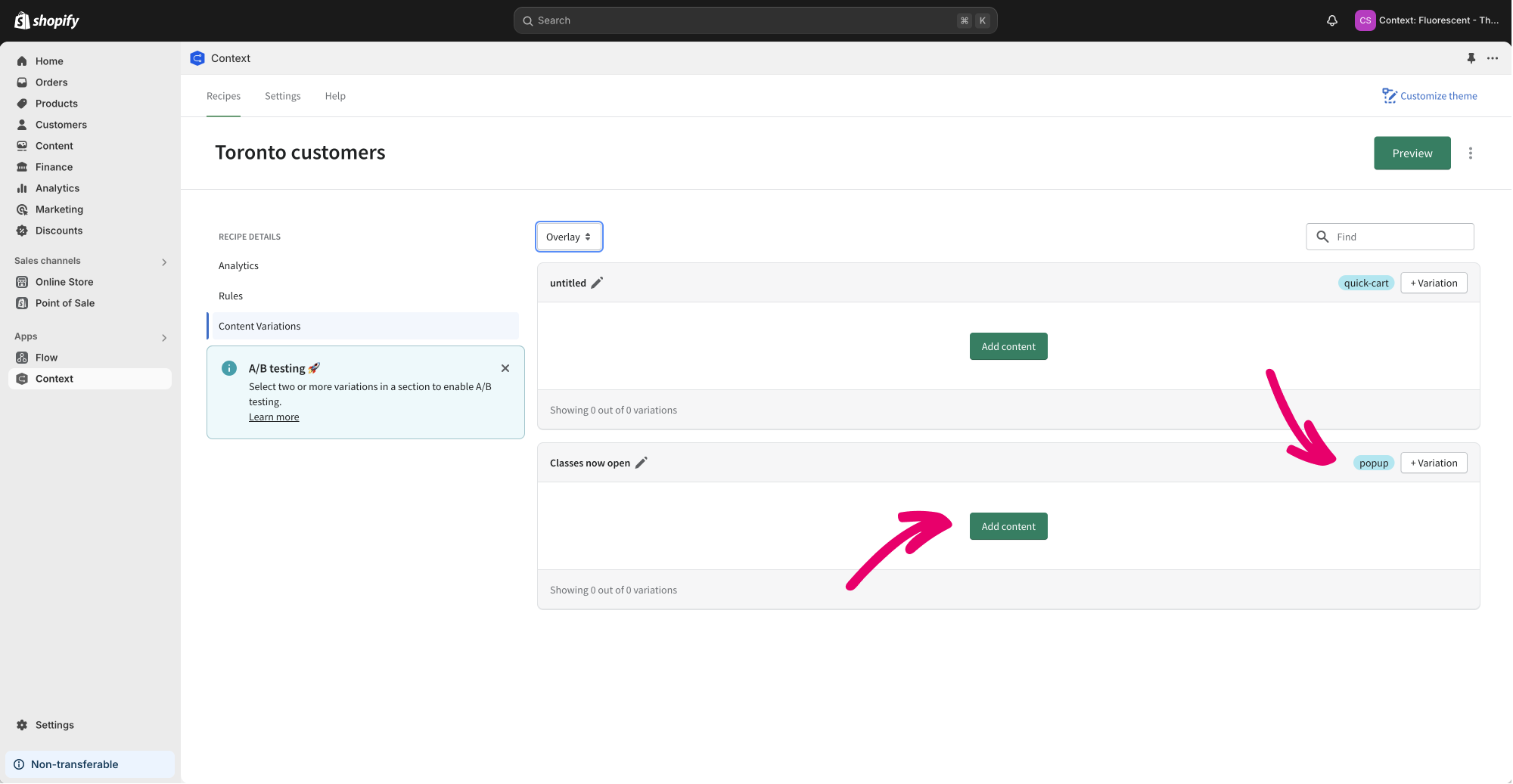This screenshot has width=1513, height=784.
Task: Open the vertical three-dot menu beside Preview
Action: tap(1470, 153)
